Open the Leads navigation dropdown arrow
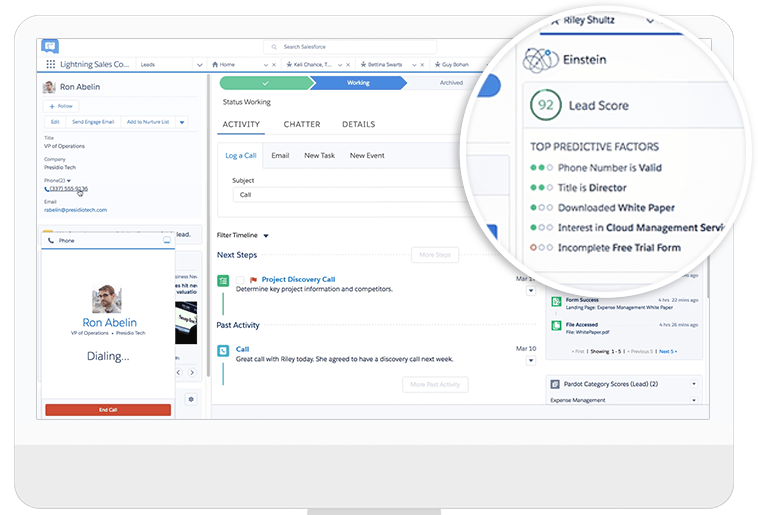The width and height of the screenshot is (758, 515). pyautogui.click(x=199, y=64)
